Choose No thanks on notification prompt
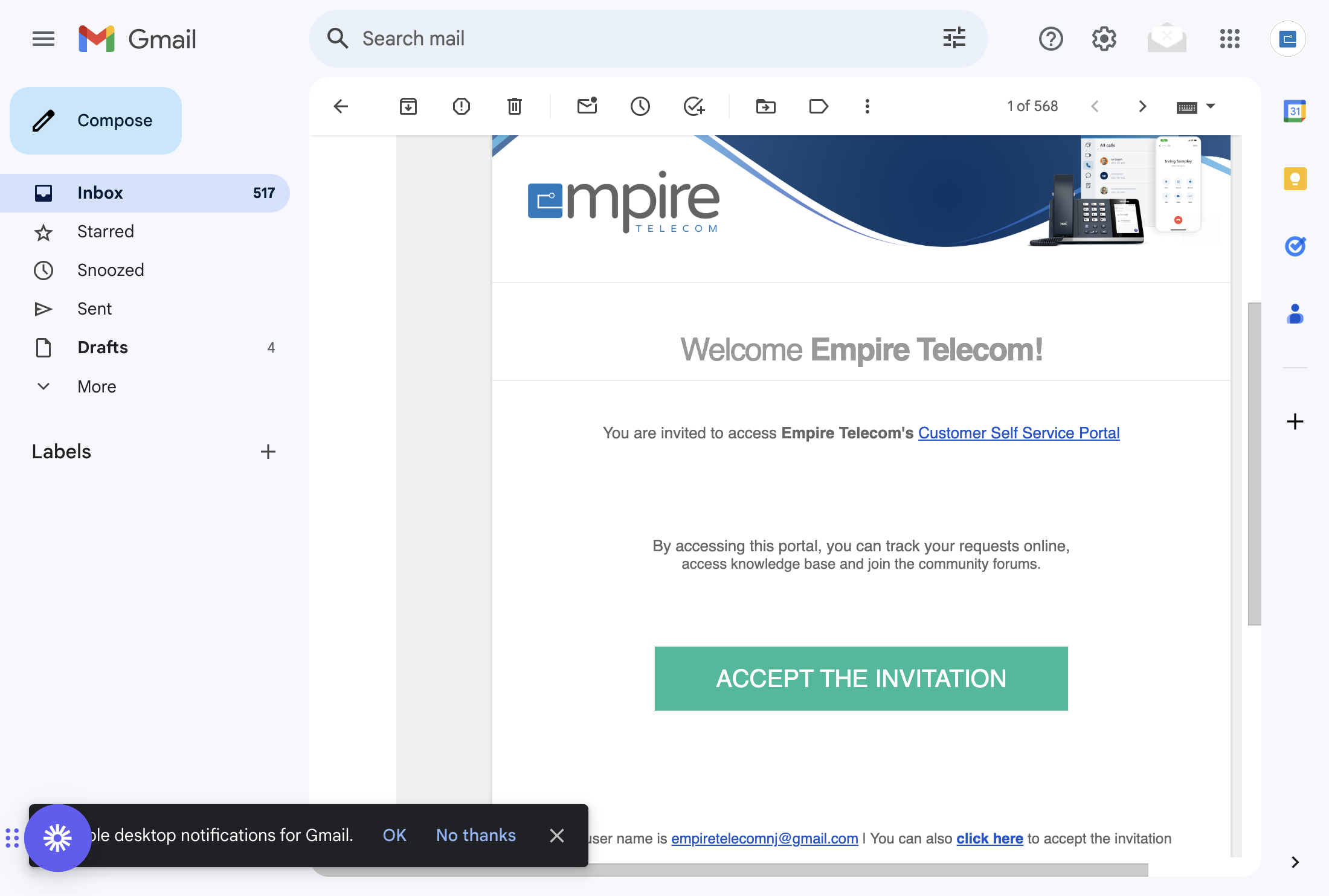The width and height of the screenshot is (1329, 896). [x=476, y=836]
